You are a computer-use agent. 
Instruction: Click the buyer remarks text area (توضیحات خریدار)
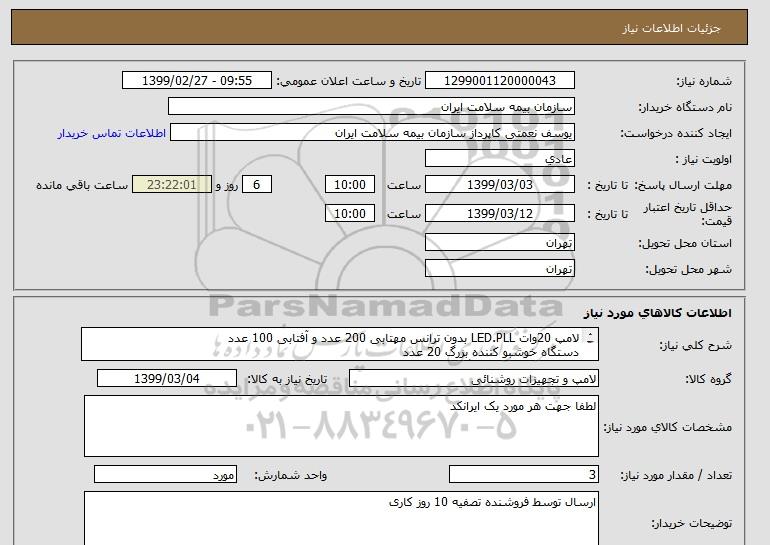coord(341,518)
